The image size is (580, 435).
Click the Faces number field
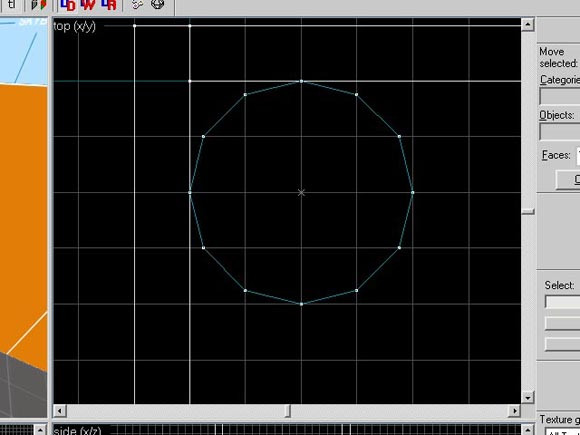click(x=578, y=156)
